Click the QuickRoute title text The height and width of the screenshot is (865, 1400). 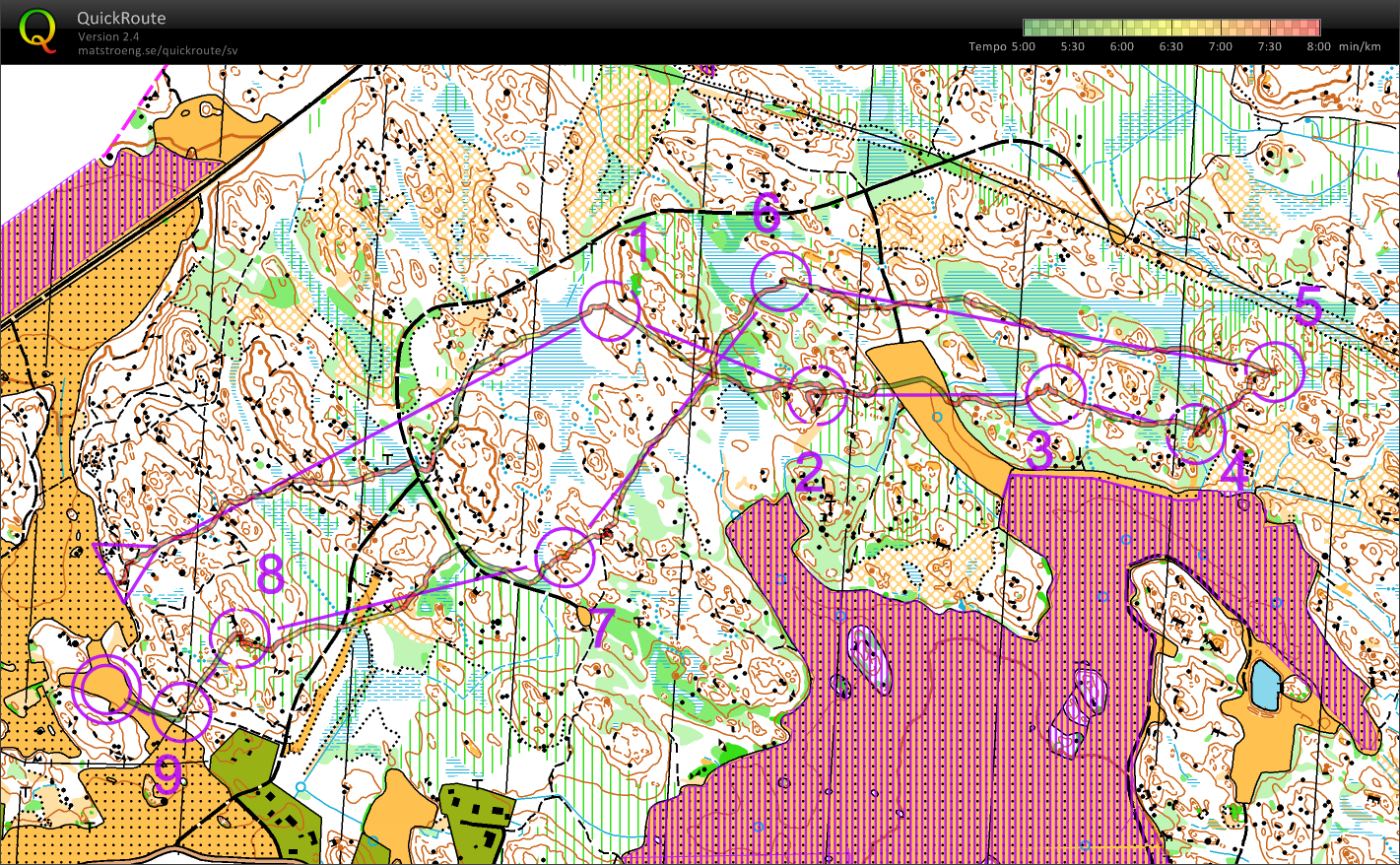tap(121, 18)
